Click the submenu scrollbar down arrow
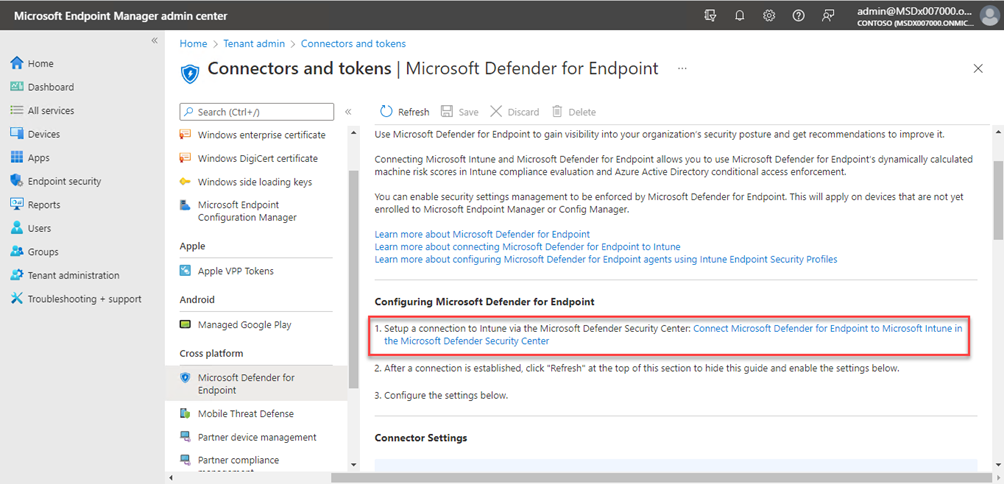The width and height of the screenshot is (1004, 484). point(353,464)
